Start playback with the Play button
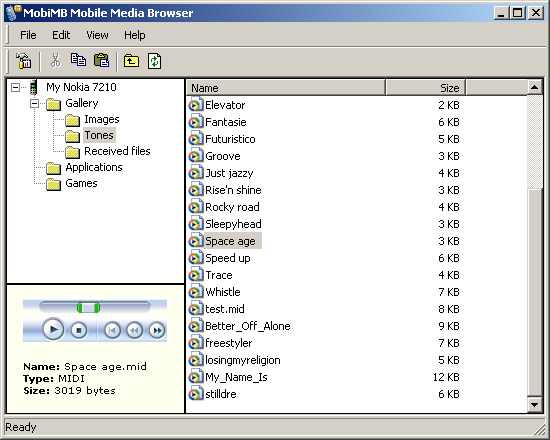The height and width of the screenshot is (440, 550). click(x=53, y=329)
